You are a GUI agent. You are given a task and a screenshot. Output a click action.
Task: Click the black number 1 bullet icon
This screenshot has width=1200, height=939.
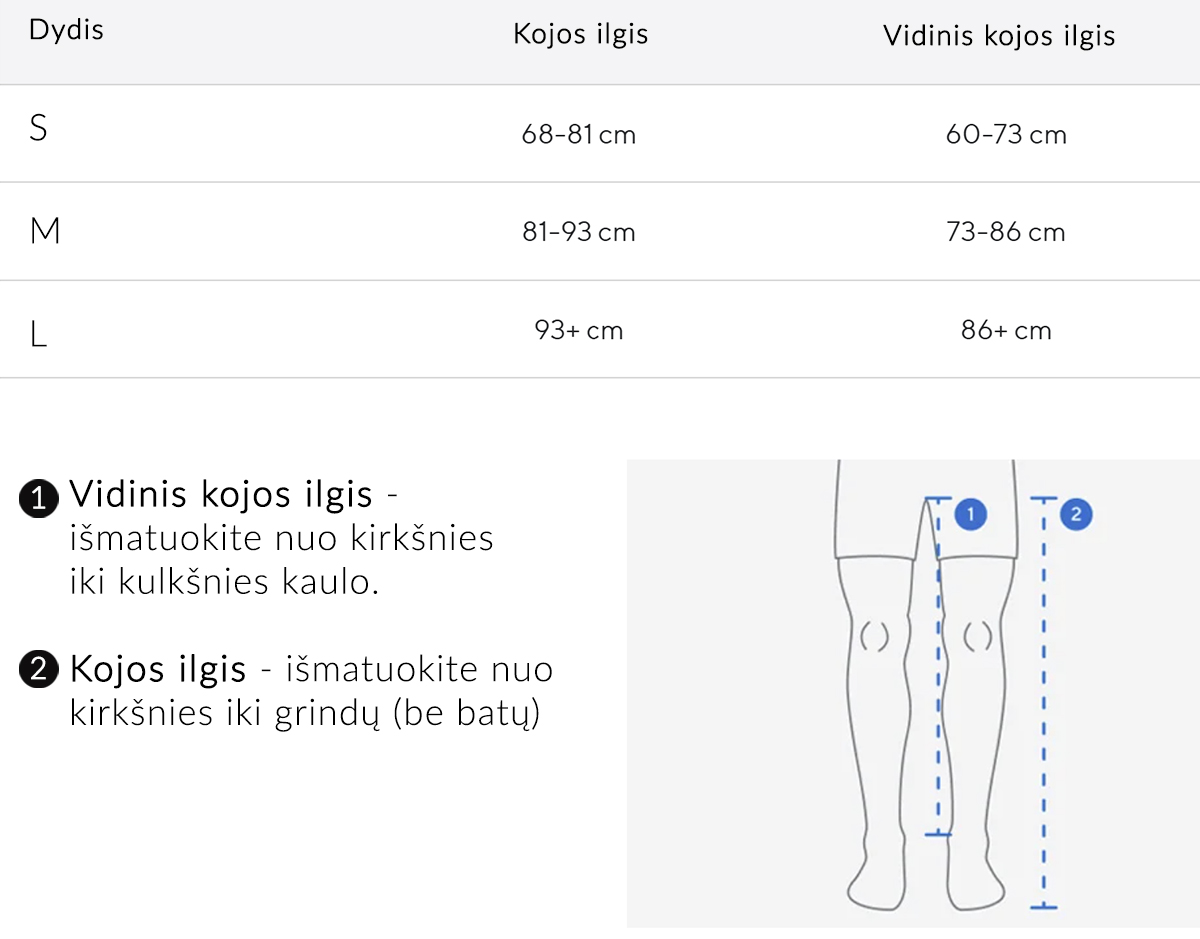[39, 498]
